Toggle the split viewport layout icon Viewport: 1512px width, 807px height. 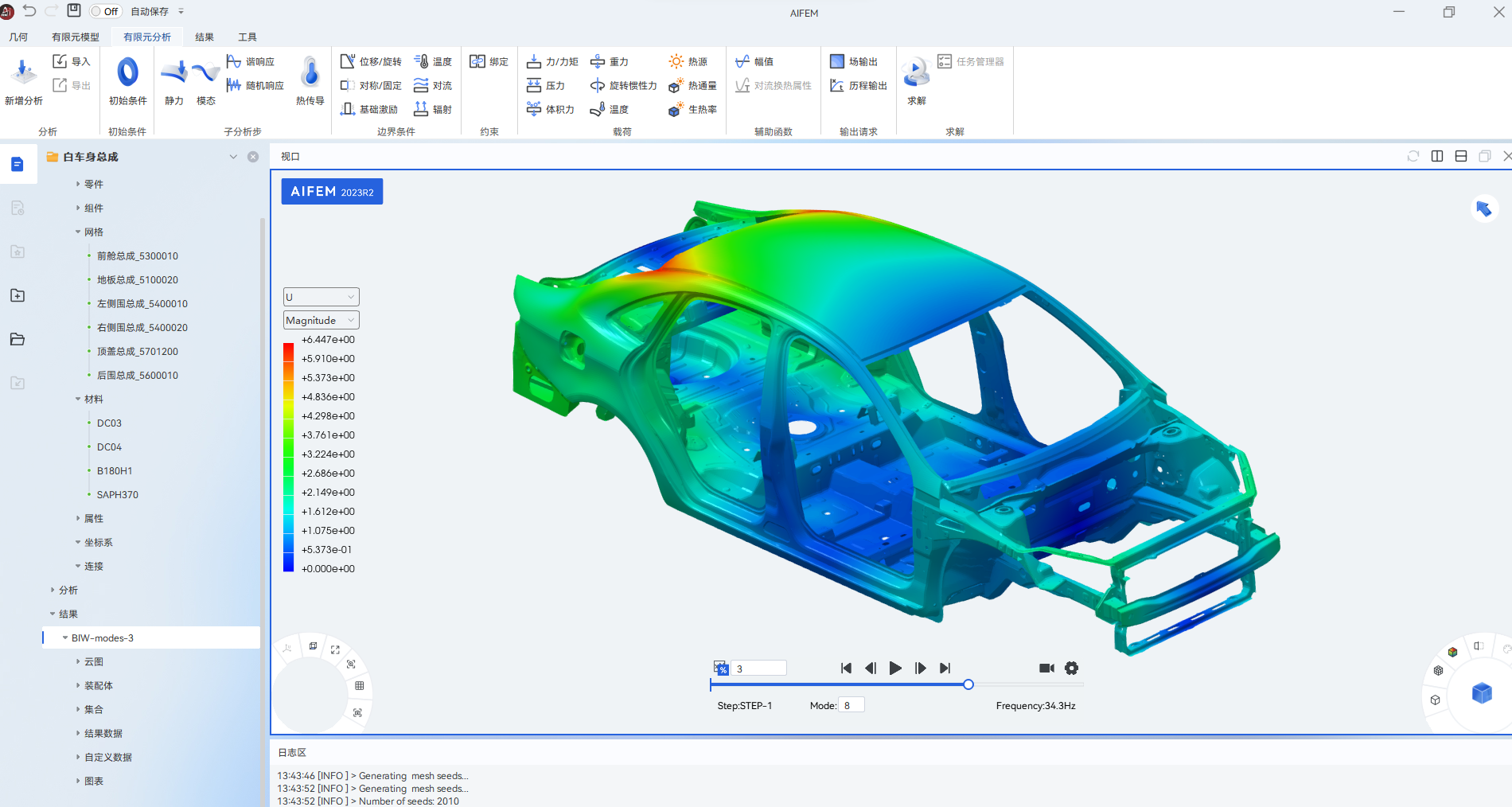1437,156
